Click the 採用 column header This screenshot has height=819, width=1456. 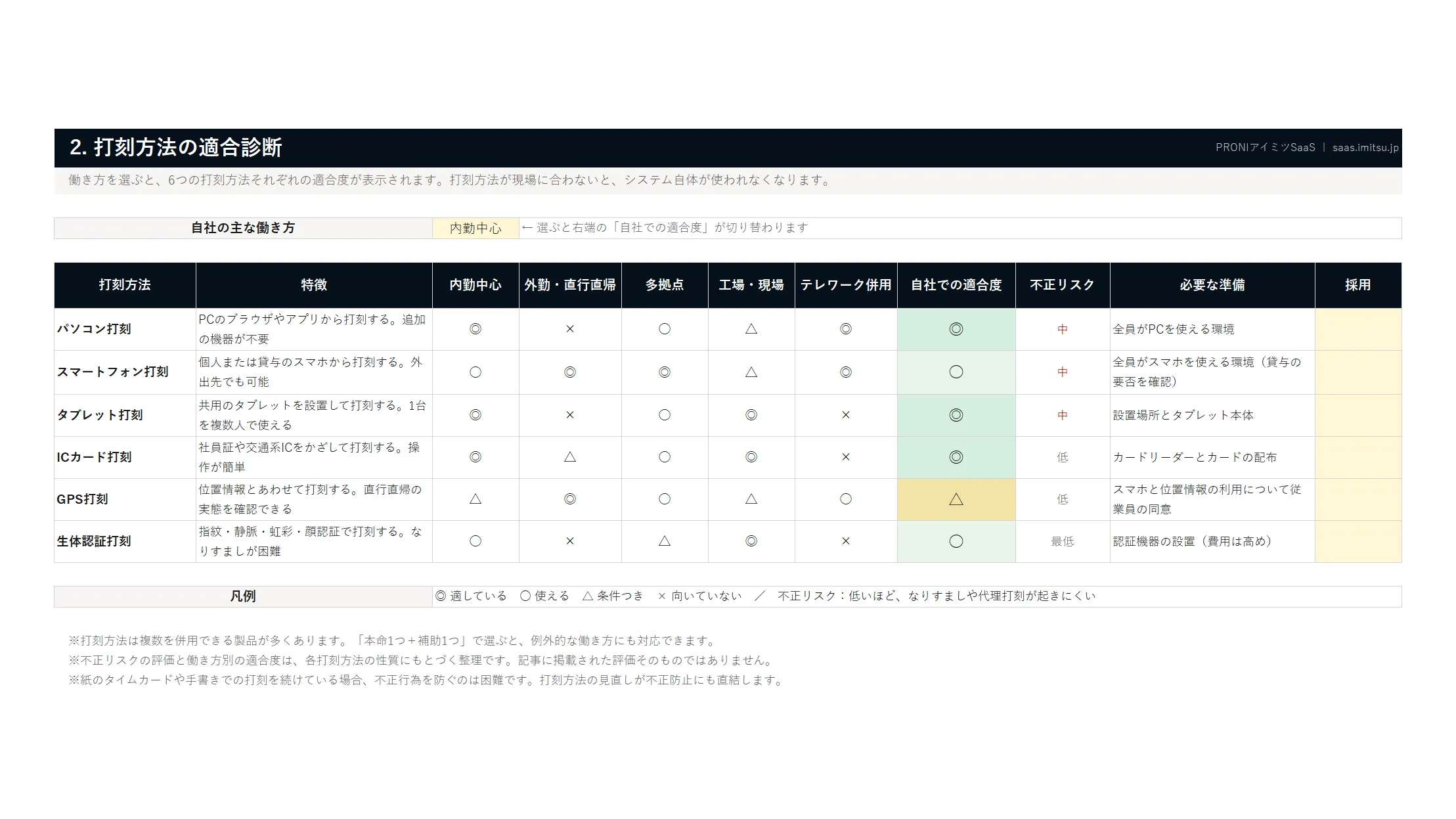tap(1358, 285)
